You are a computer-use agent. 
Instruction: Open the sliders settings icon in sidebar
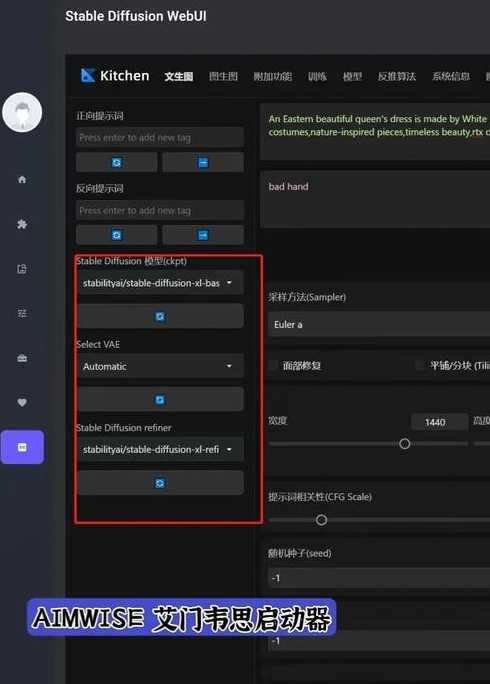pyautogui.click(x=22, y=313)
